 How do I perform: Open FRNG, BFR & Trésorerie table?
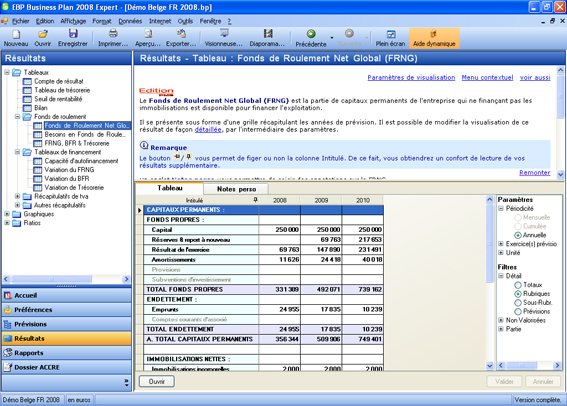click(x=77, y=143)
